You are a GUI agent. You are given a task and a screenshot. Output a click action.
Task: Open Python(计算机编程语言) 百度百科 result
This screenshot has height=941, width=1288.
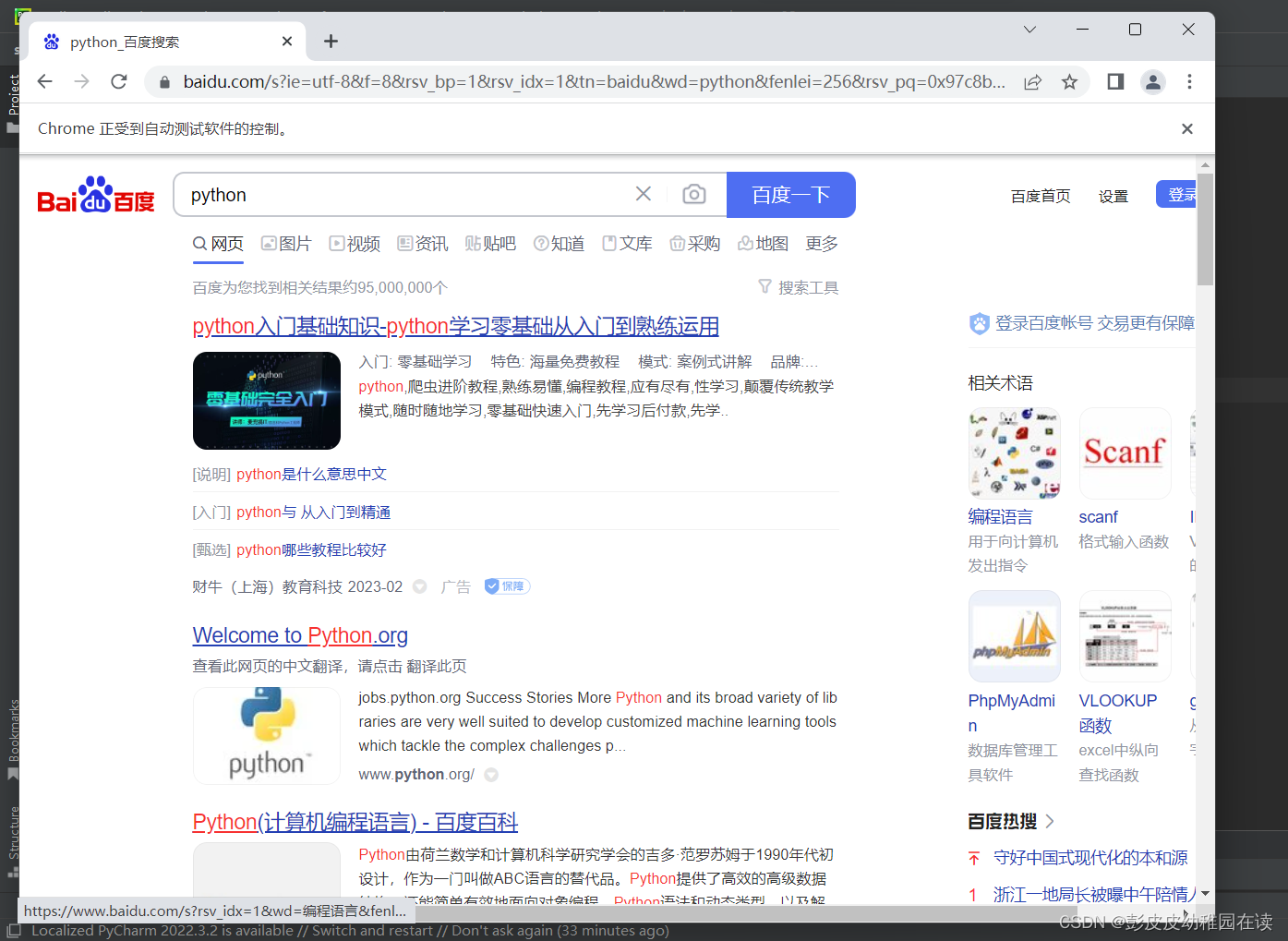pos(355,822)
